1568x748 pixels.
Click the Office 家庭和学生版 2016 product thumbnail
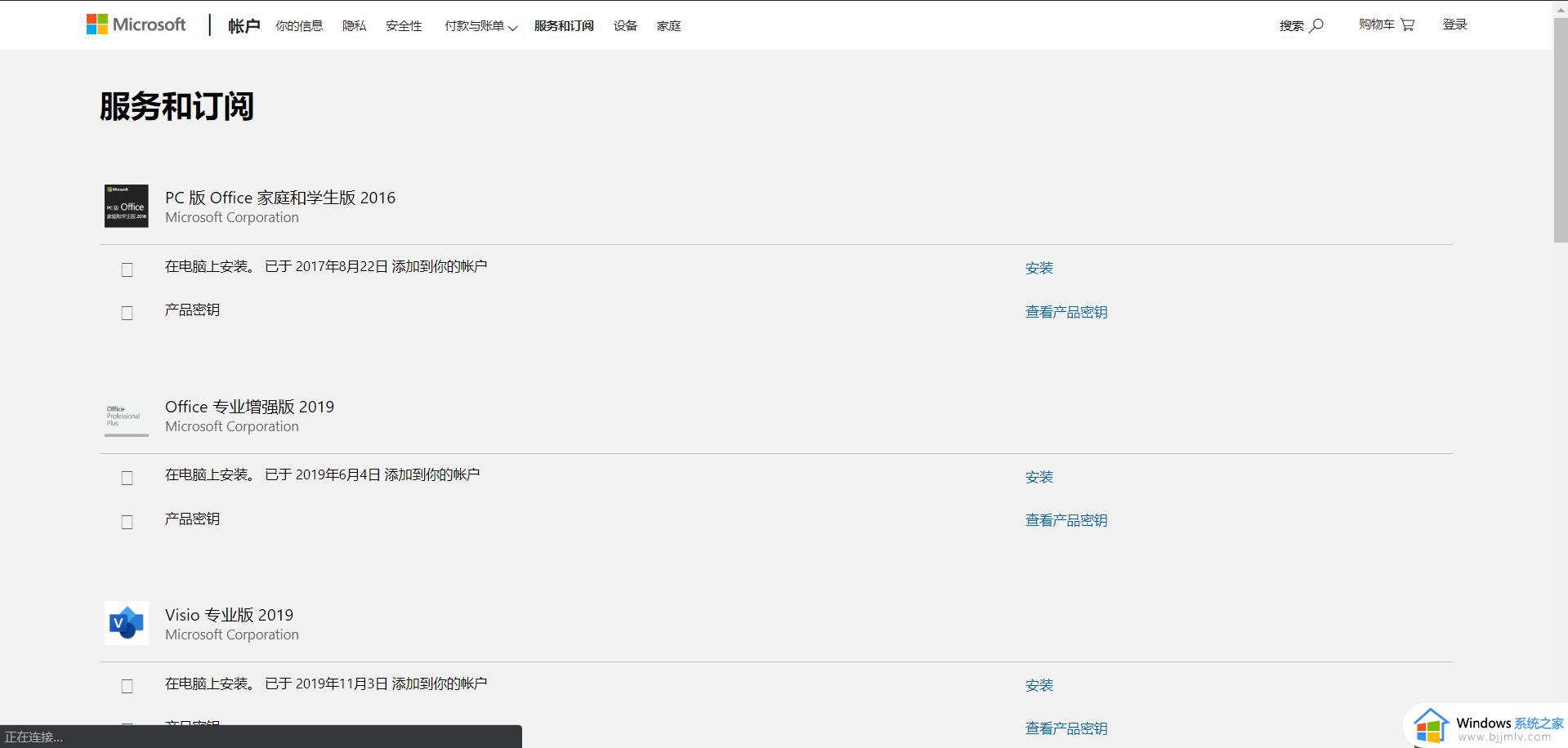pos(127,206)
